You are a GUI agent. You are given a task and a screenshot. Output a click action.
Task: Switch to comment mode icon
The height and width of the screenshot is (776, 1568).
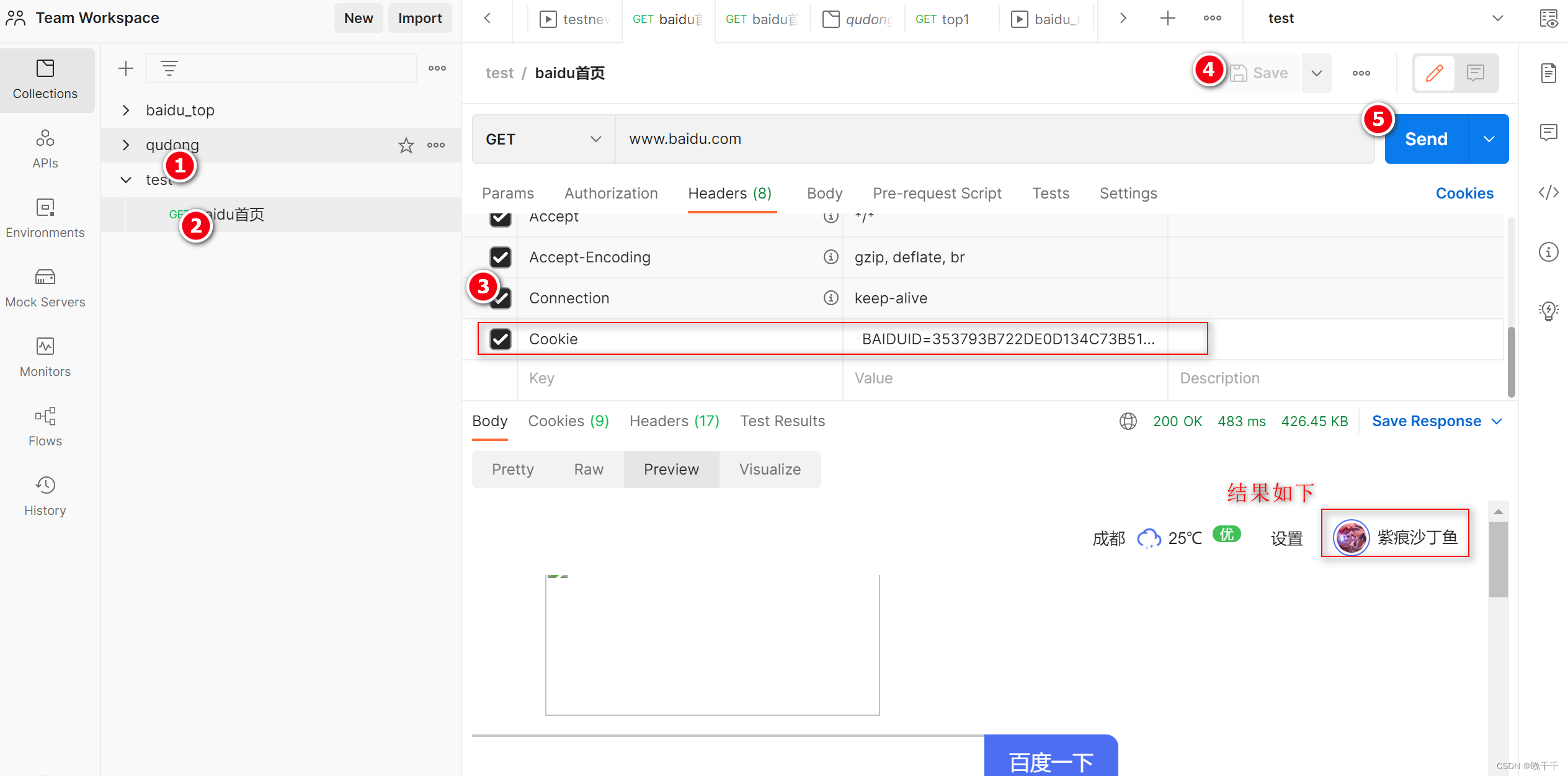(x=1476, y=73)
